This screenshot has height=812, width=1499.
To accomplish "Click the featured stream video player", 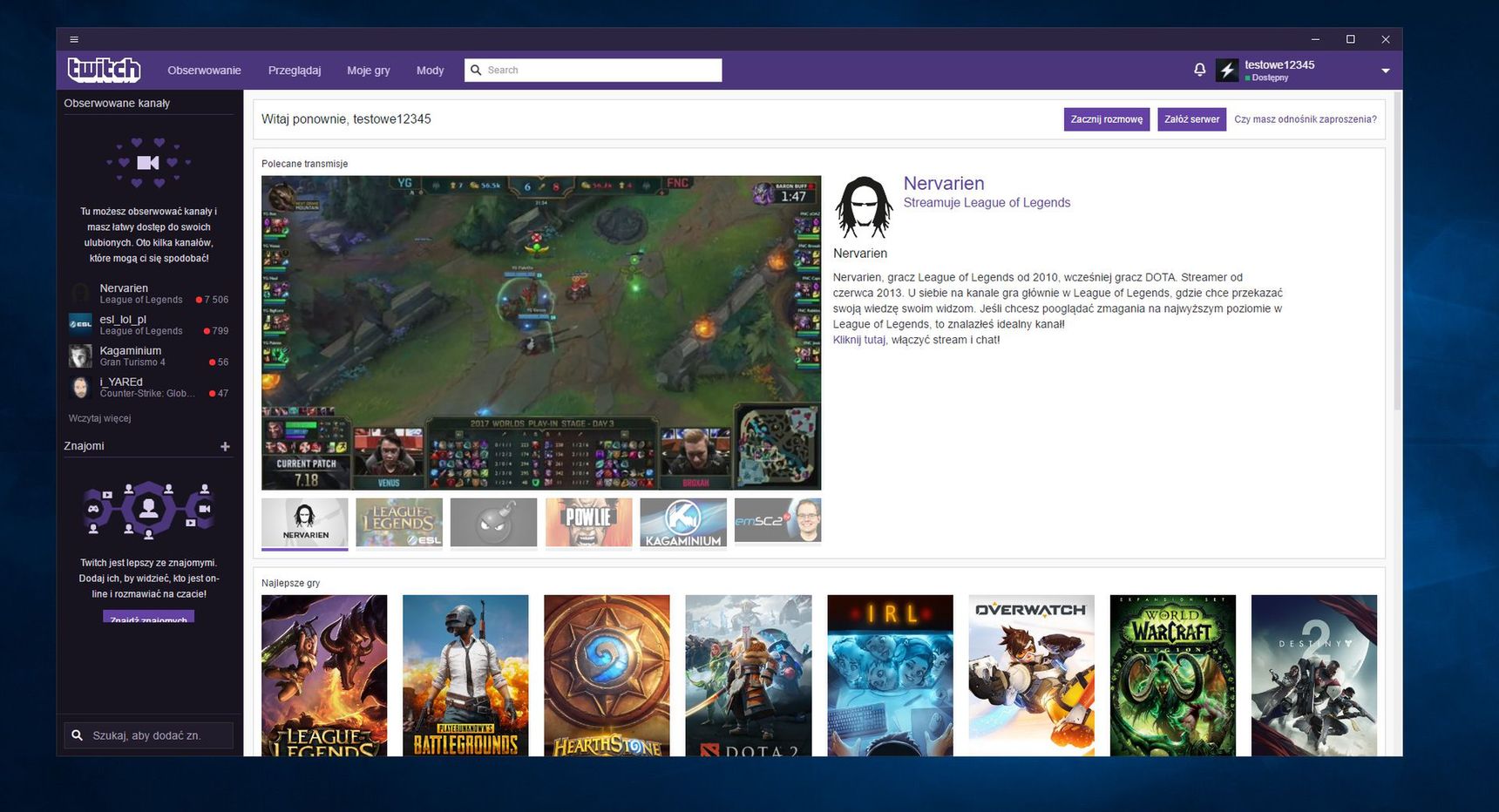I will (x=541, y=333).
